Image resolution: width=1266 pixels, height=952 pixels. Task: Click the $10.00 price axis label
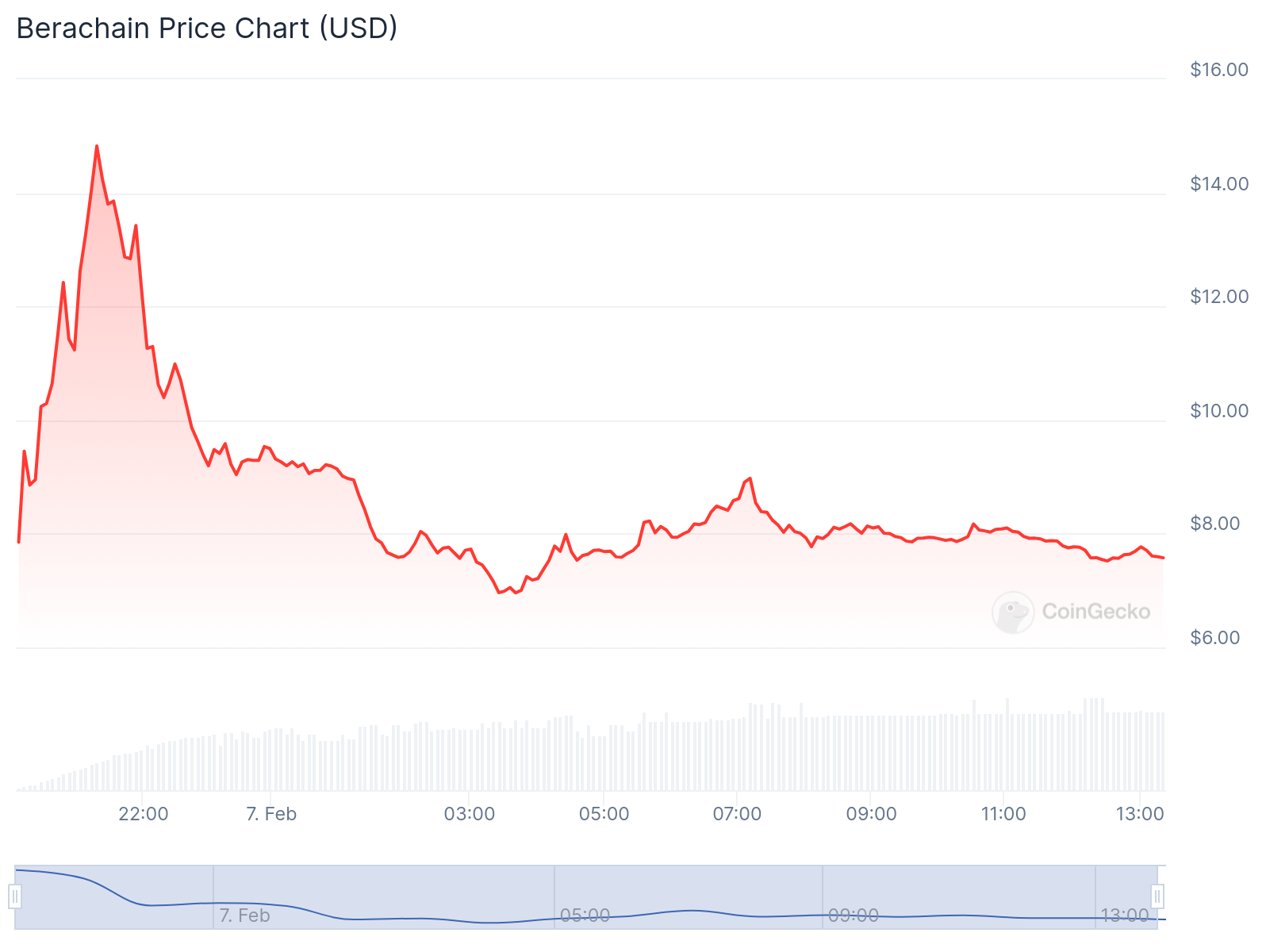(1219, 411)
